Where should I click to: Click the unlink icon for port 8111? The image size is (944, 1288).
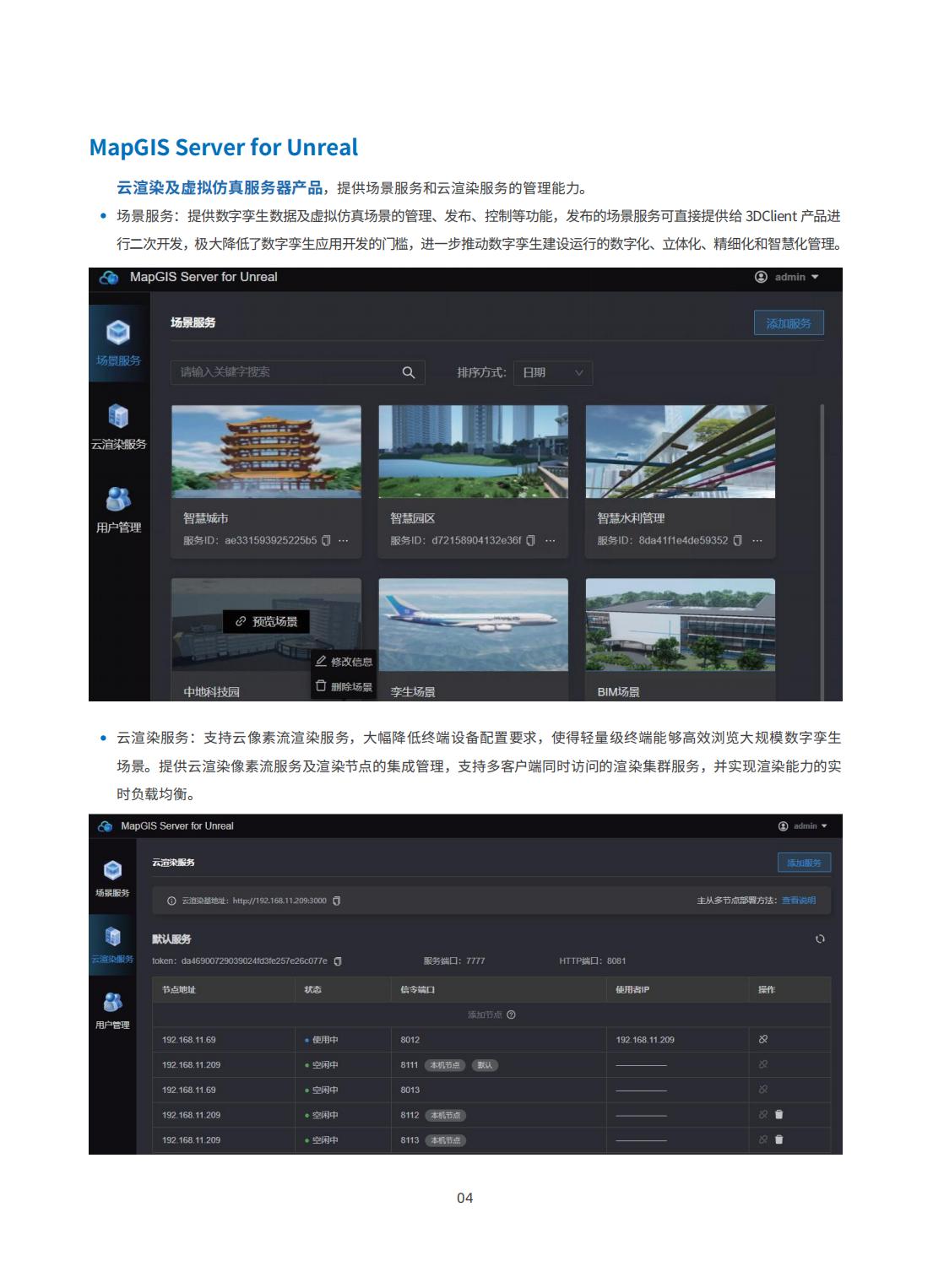click(763, 1065)
